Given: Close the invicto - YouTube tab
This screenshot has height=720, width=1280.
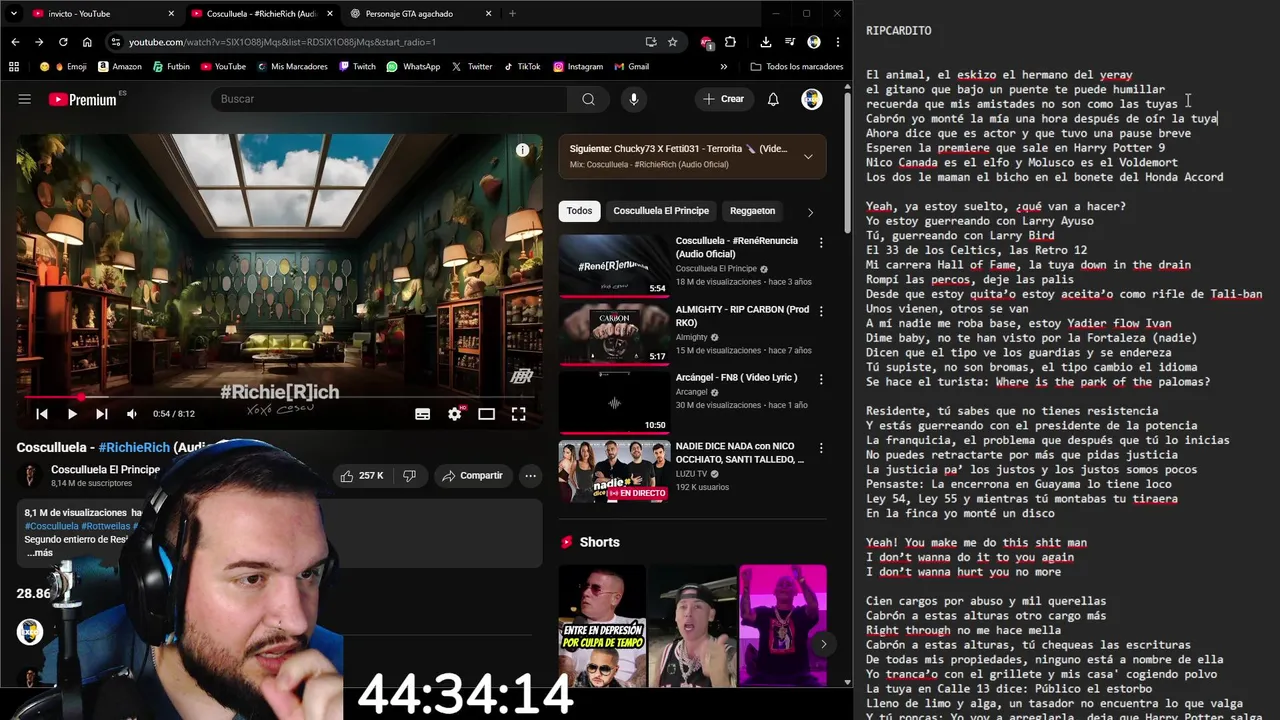Looking at the screenshot, I should 171,14.
